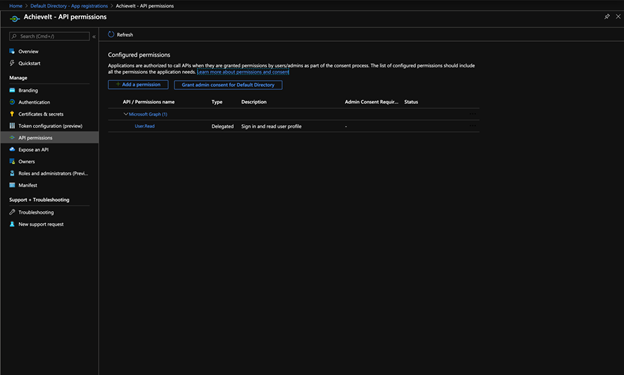
Task: Click Add a permission button
Action: (138, 84)
